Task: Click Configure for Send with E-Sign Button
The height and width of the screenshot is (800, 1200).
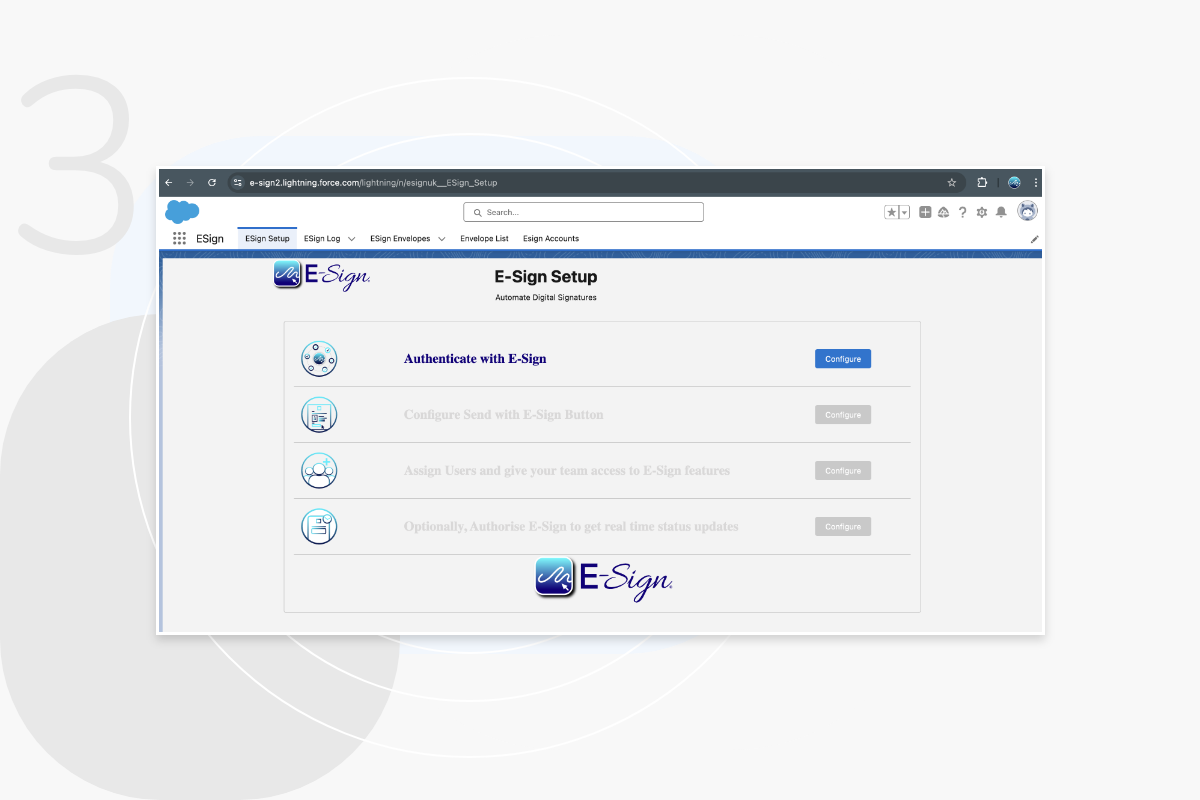Action: 843,415
